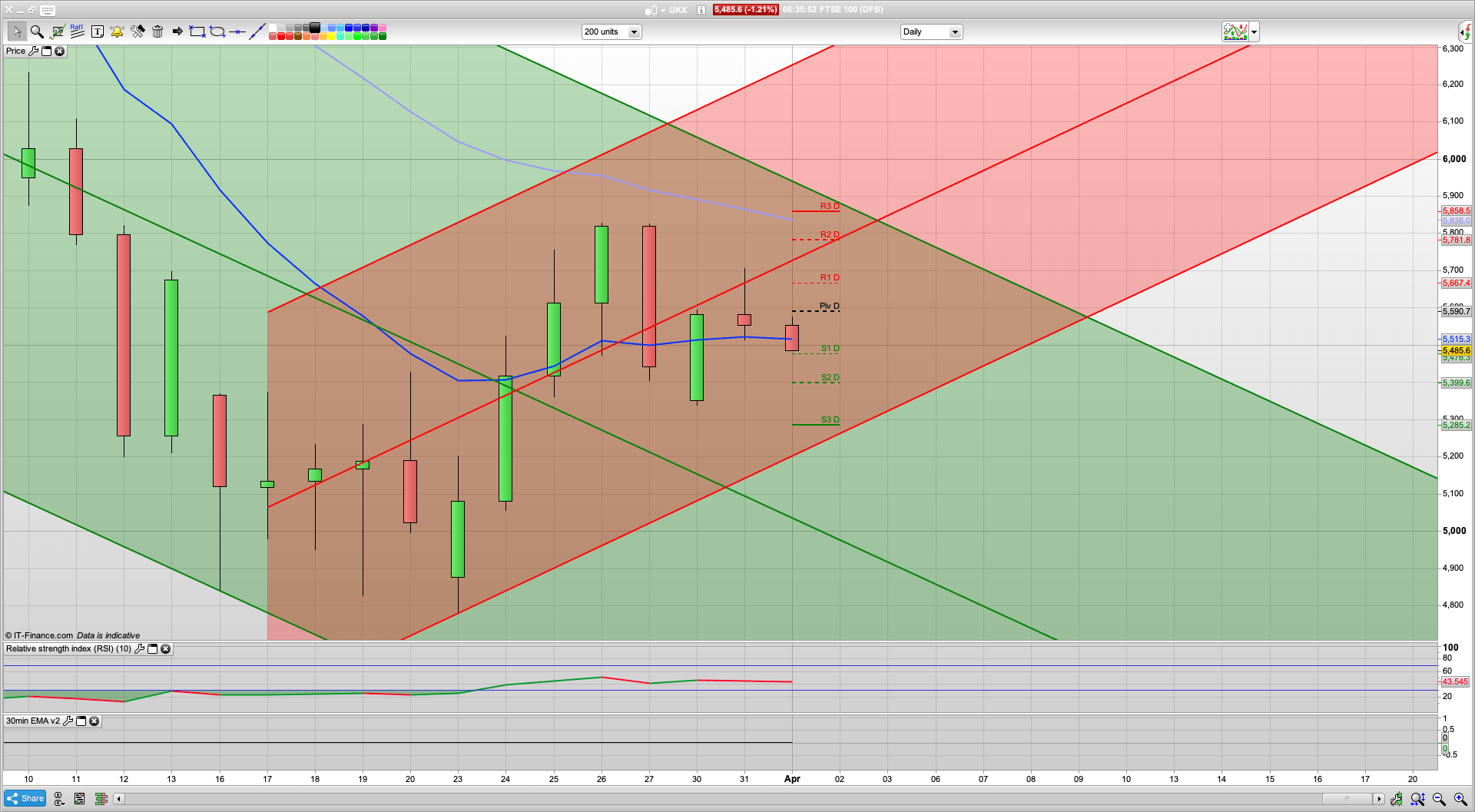Image resolution: width=1475 pixels, height=812 pixels.
Task: Click scrollbar right arrow button
Action: tap(1379, 799)
